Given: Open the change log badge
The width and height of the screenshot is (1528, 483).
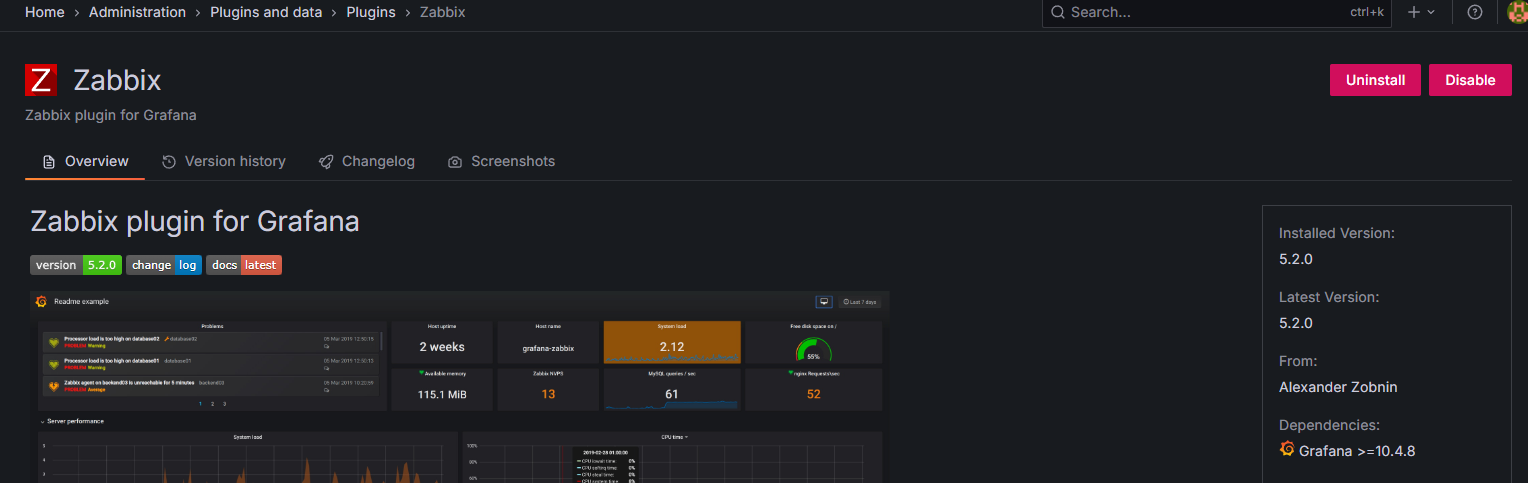Looking at the screenshot, I should pyautogui.click(x=164, y=265).
